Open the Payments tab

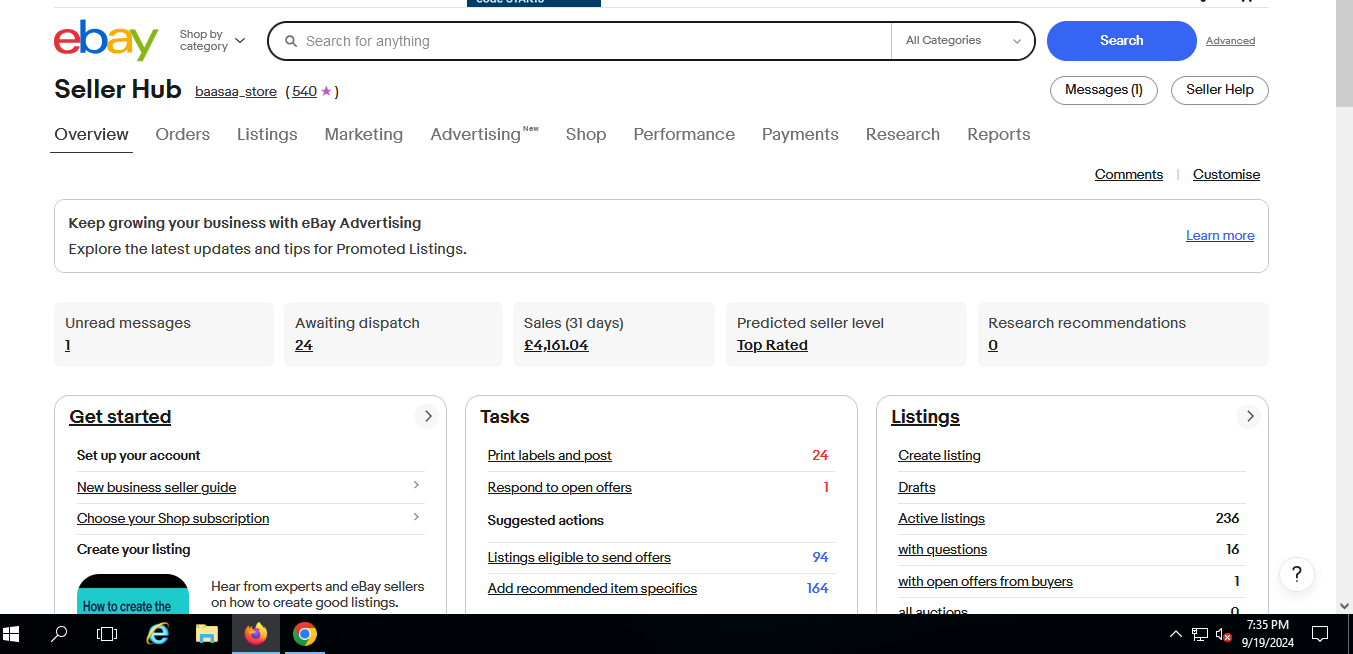coord(800,135)
